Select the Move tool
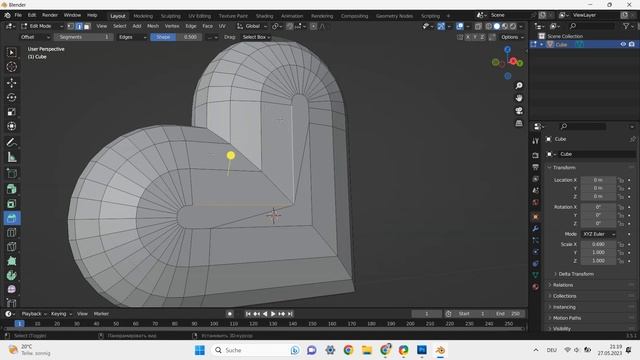 [11, 82]
